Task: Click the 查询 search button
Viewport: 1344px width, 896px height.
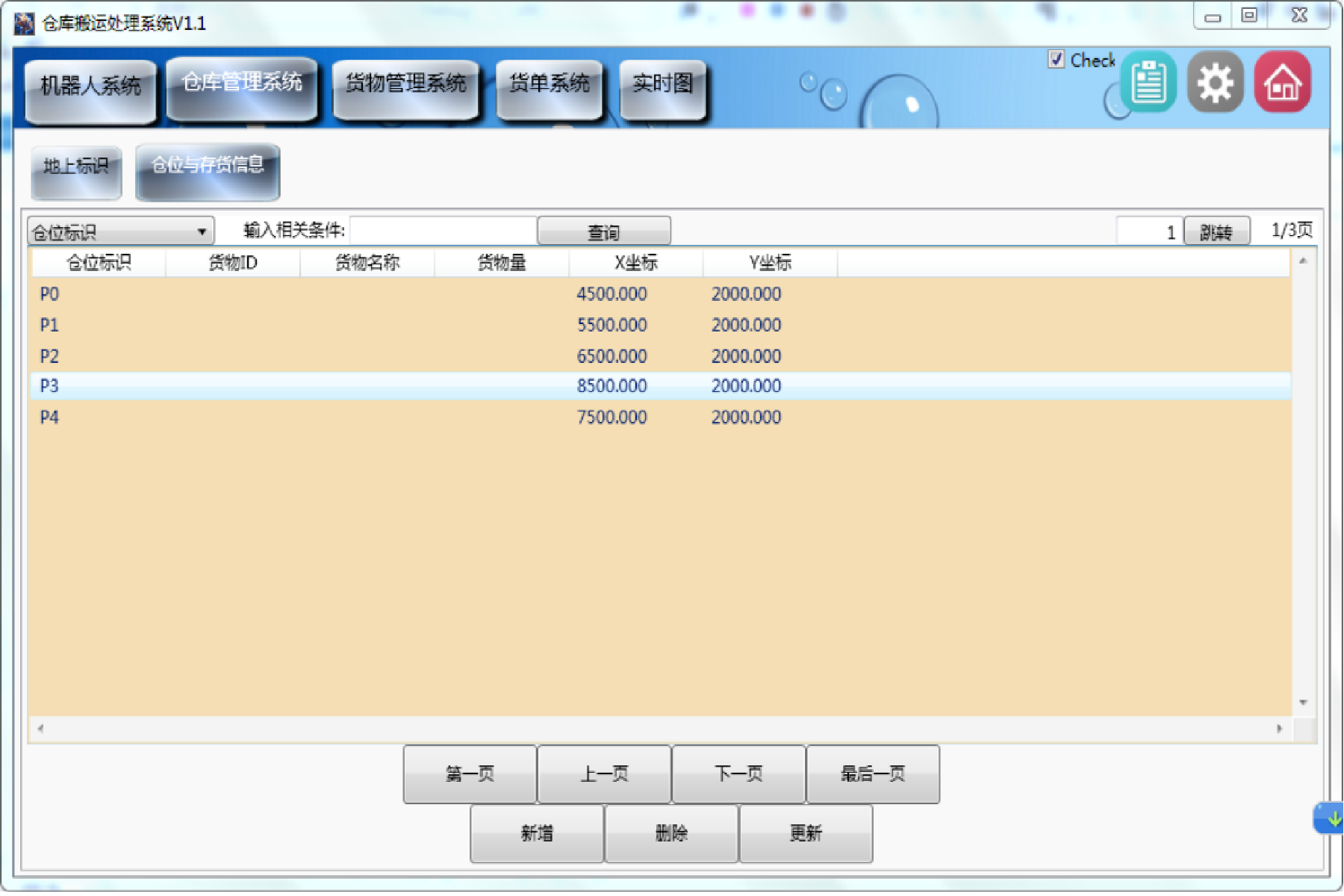Action: tap(604, 231)
